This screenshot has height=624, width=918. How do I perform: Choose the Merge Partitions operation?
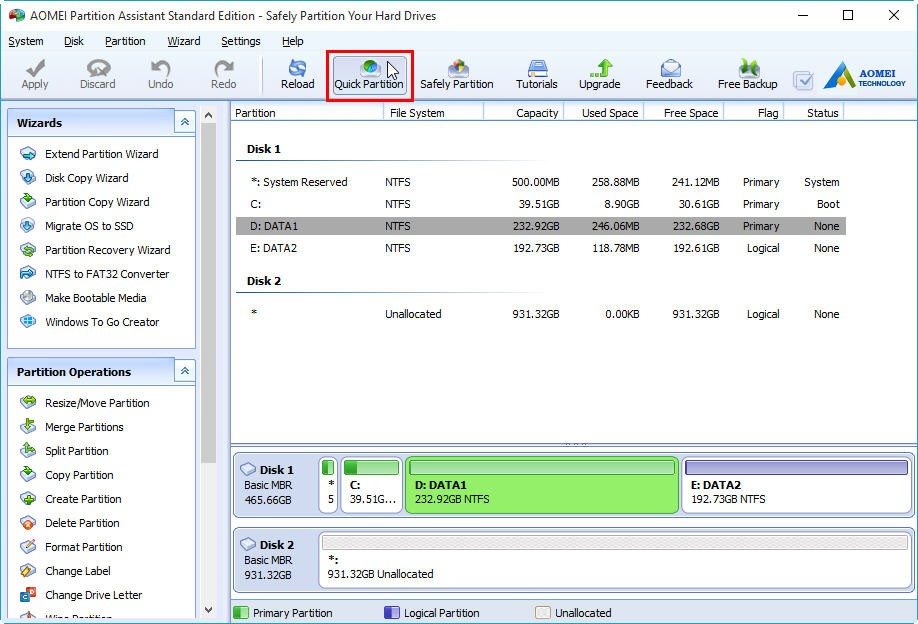coord(84,427)
